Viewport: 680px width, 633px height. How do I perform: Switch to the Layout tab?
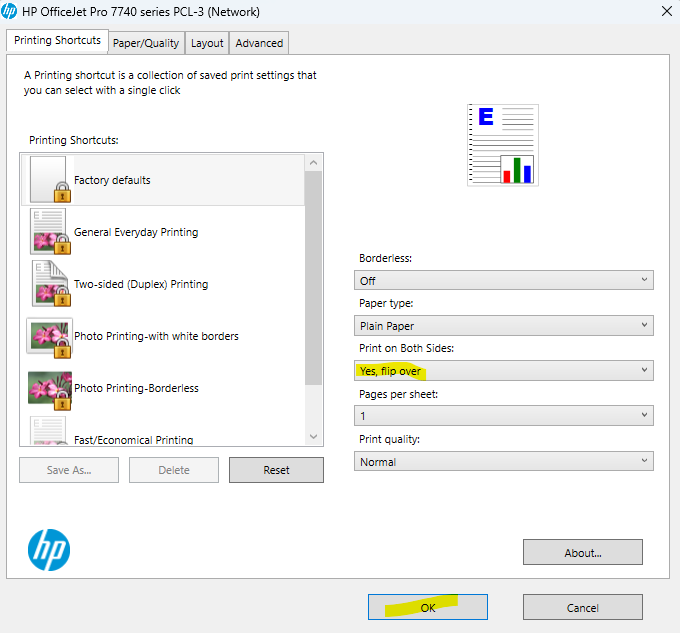click(207, 43)
